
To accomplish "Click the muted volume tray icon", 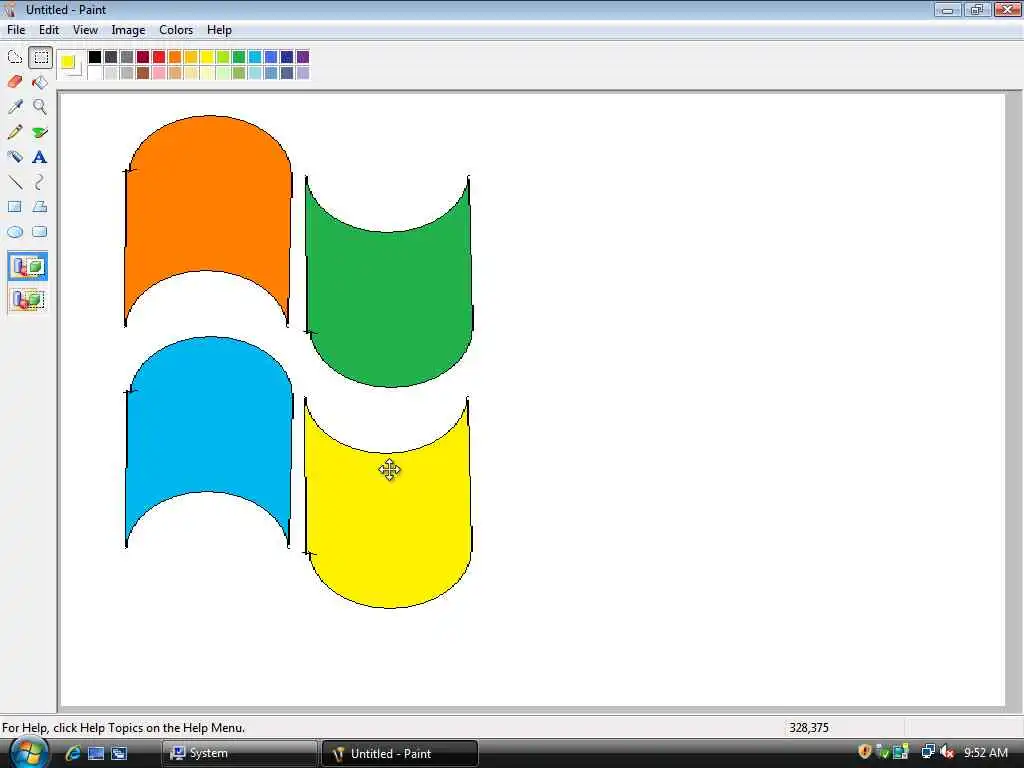I will [948, 752].
